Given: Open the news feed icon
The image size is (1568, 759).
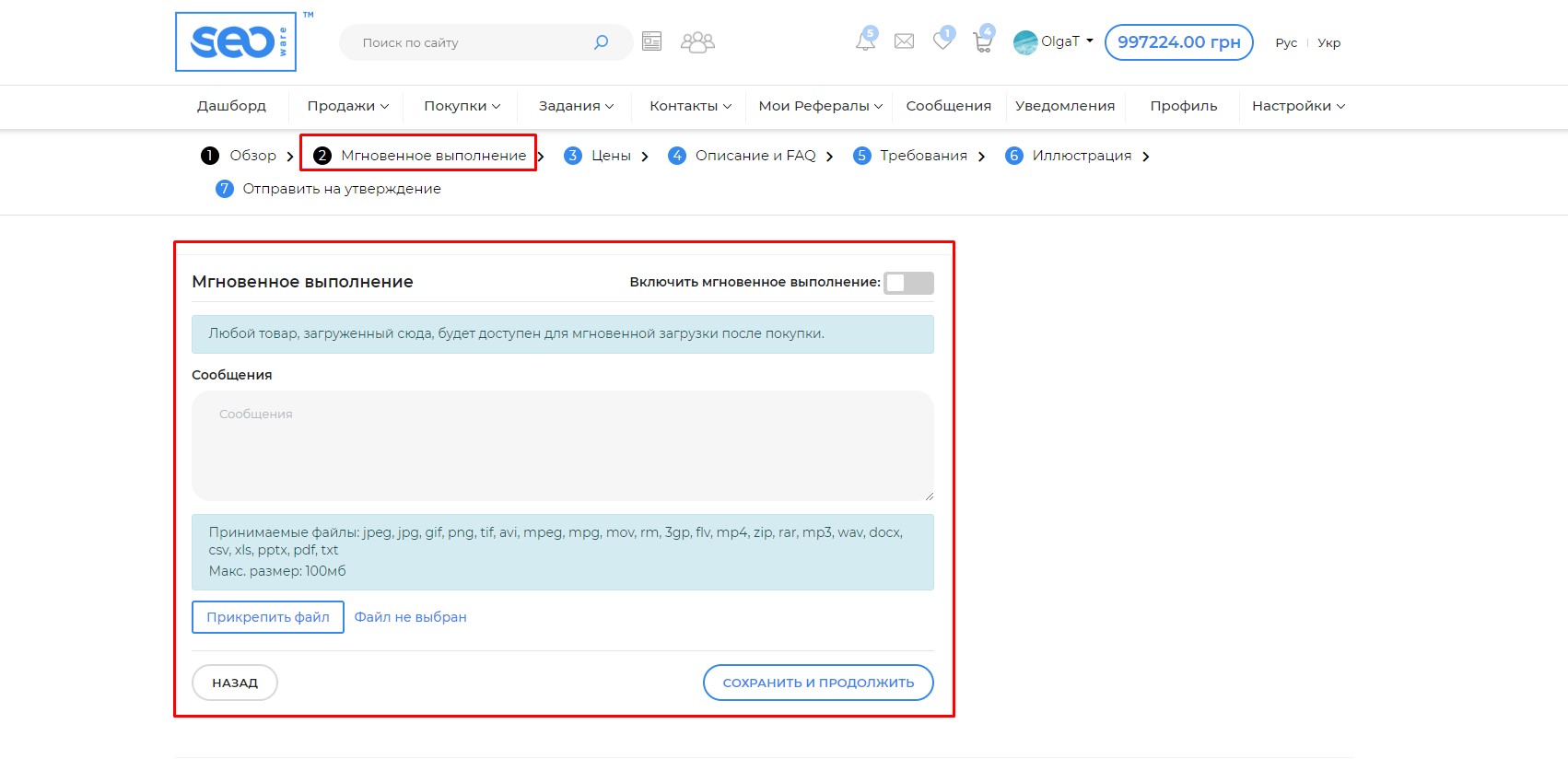Looking at the screenshot, I should click(651, 41).
